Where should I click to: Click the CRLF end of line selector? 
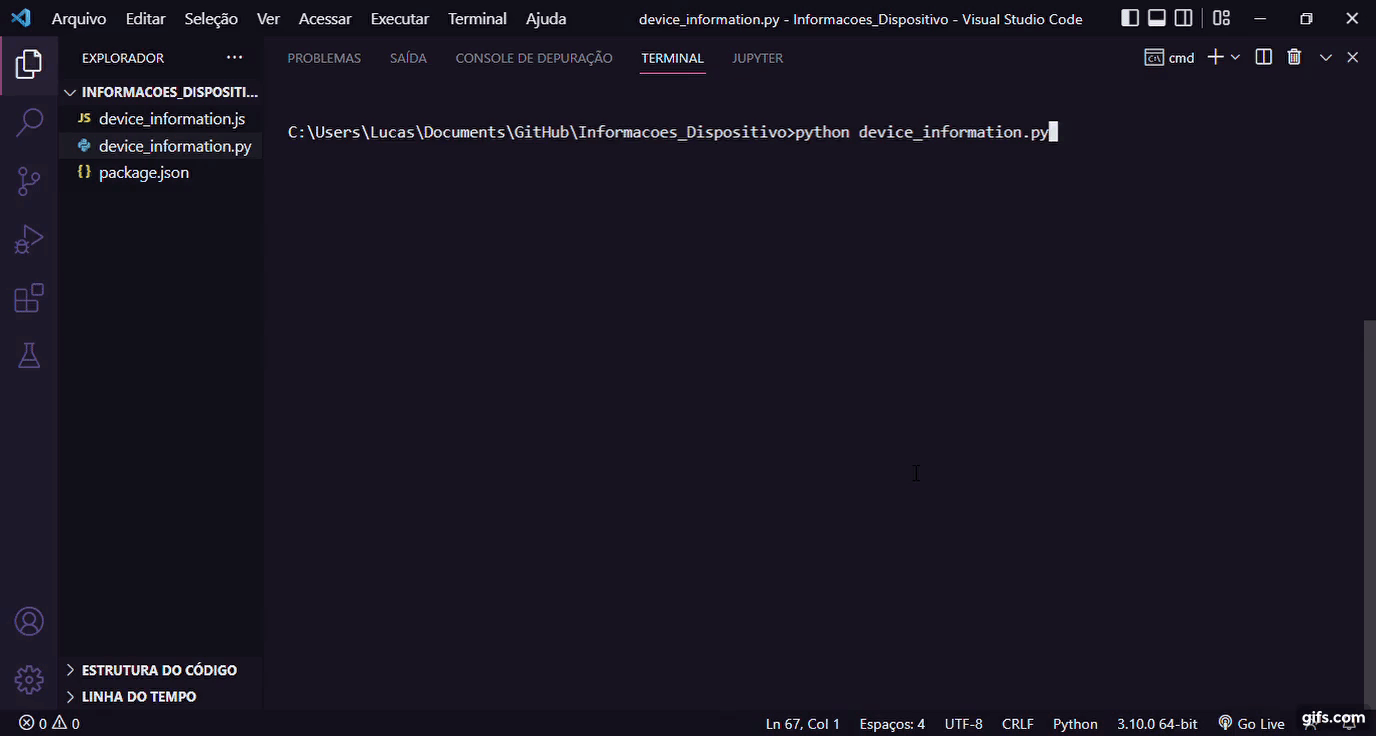tap(1018, 723)
